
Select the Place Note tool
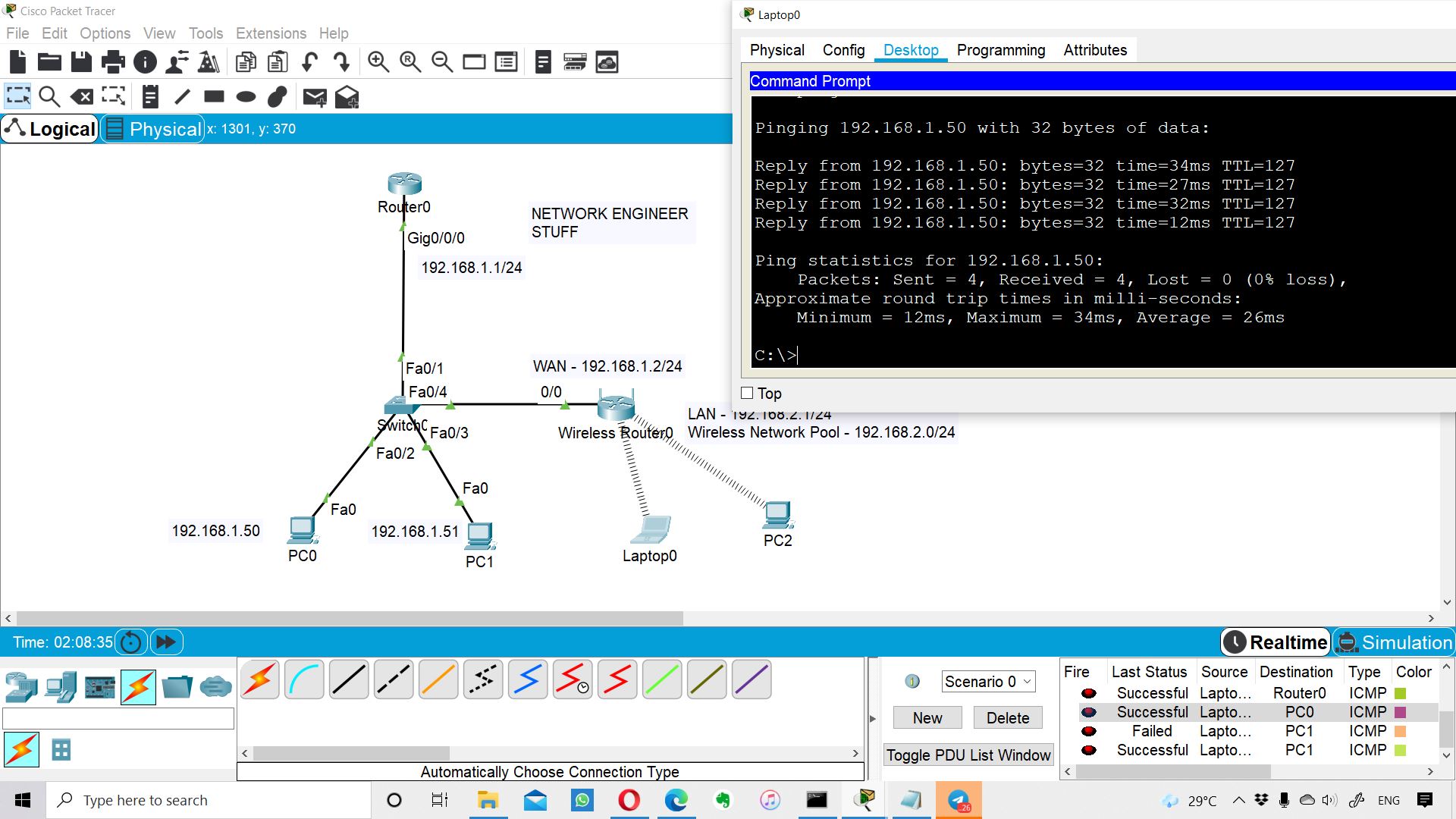tap(150, 96)
